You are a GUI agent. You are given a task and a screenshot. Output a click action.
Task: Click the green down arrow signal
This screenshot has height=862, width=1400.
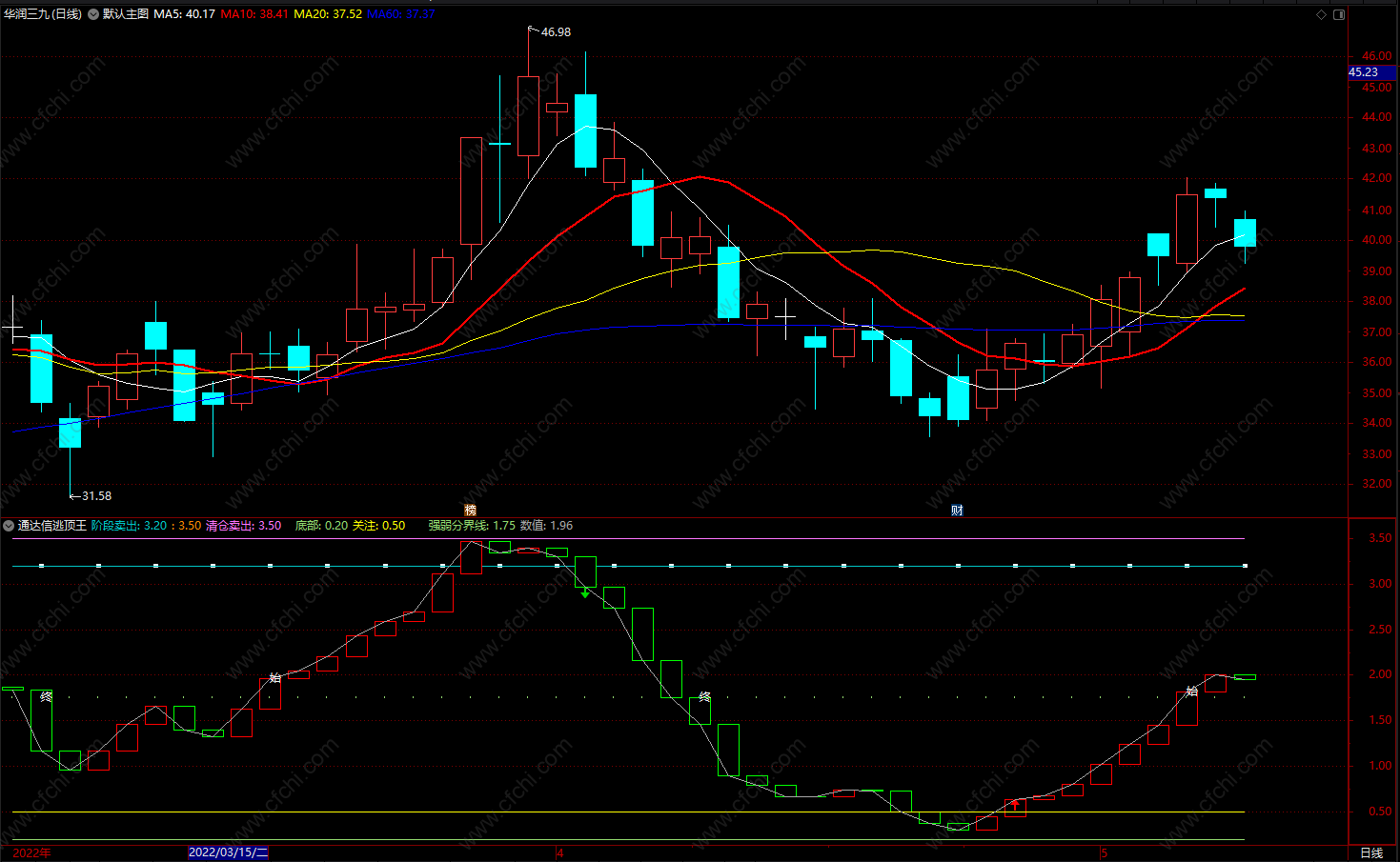[585, 592]
